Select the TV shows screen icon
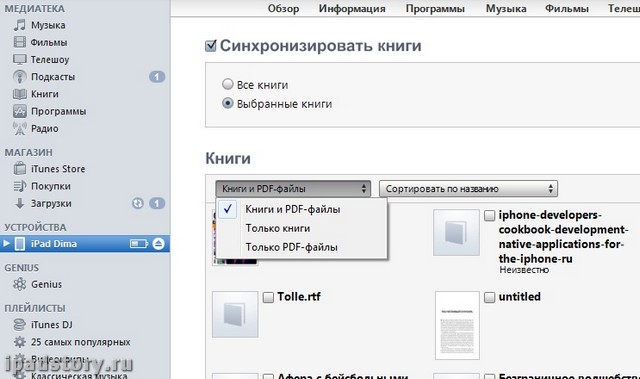640x379 pixels. (20, 60)
